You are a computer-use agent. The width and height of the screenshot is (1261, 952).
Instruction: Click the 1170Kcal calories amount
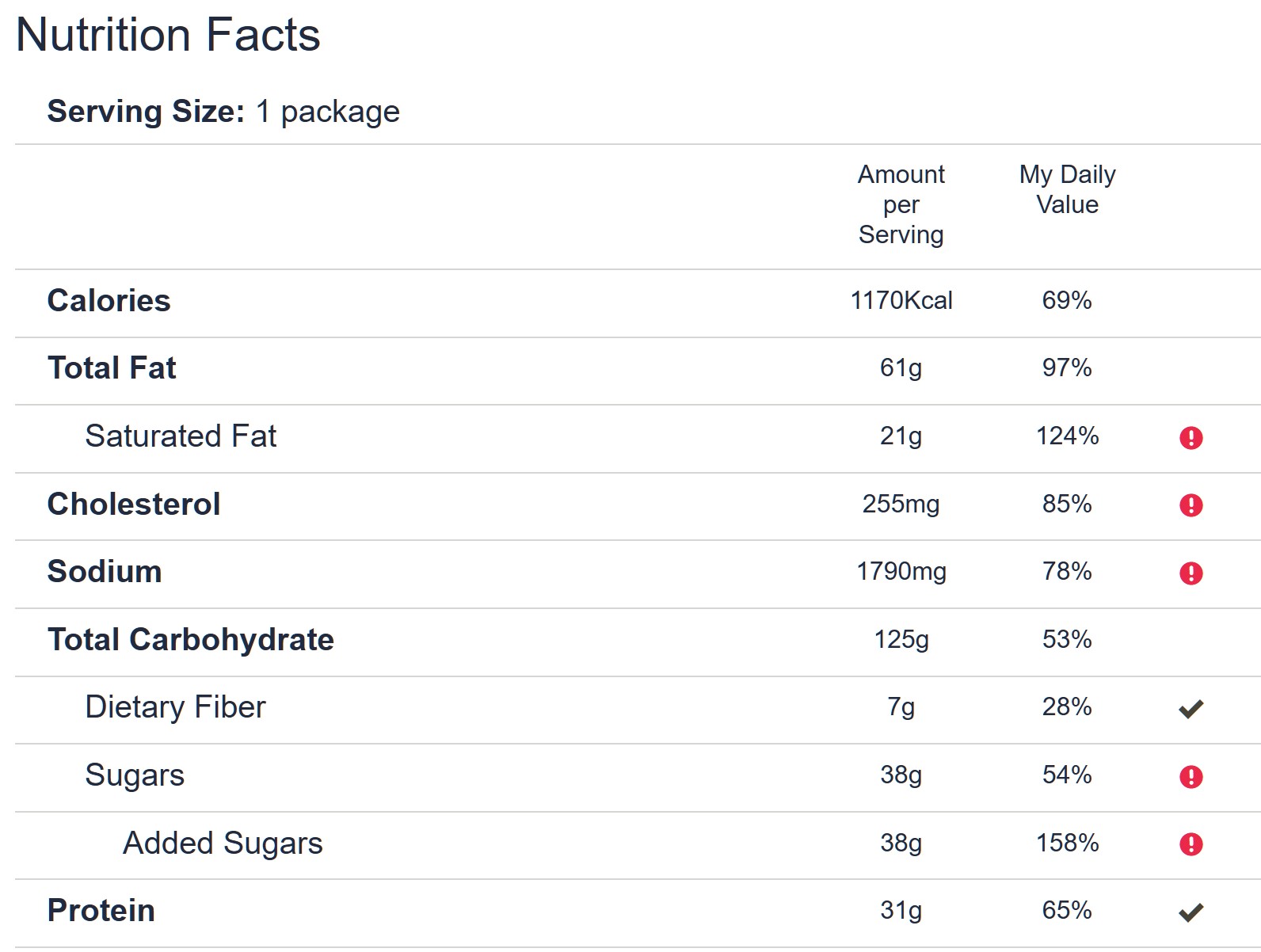pos(901,301)
